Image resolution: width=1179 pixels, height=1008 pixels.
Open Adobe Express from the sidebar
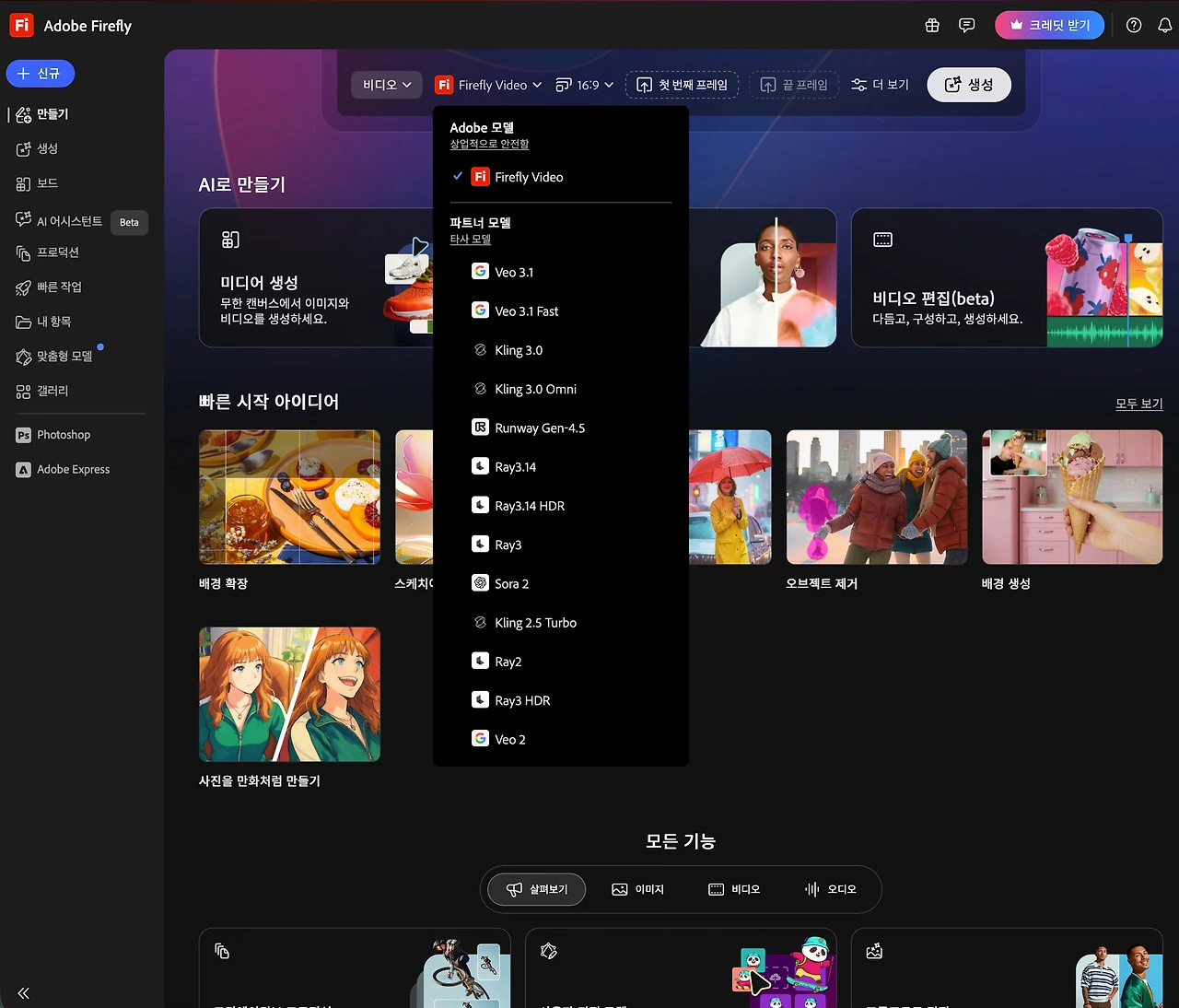pos(64,470)
